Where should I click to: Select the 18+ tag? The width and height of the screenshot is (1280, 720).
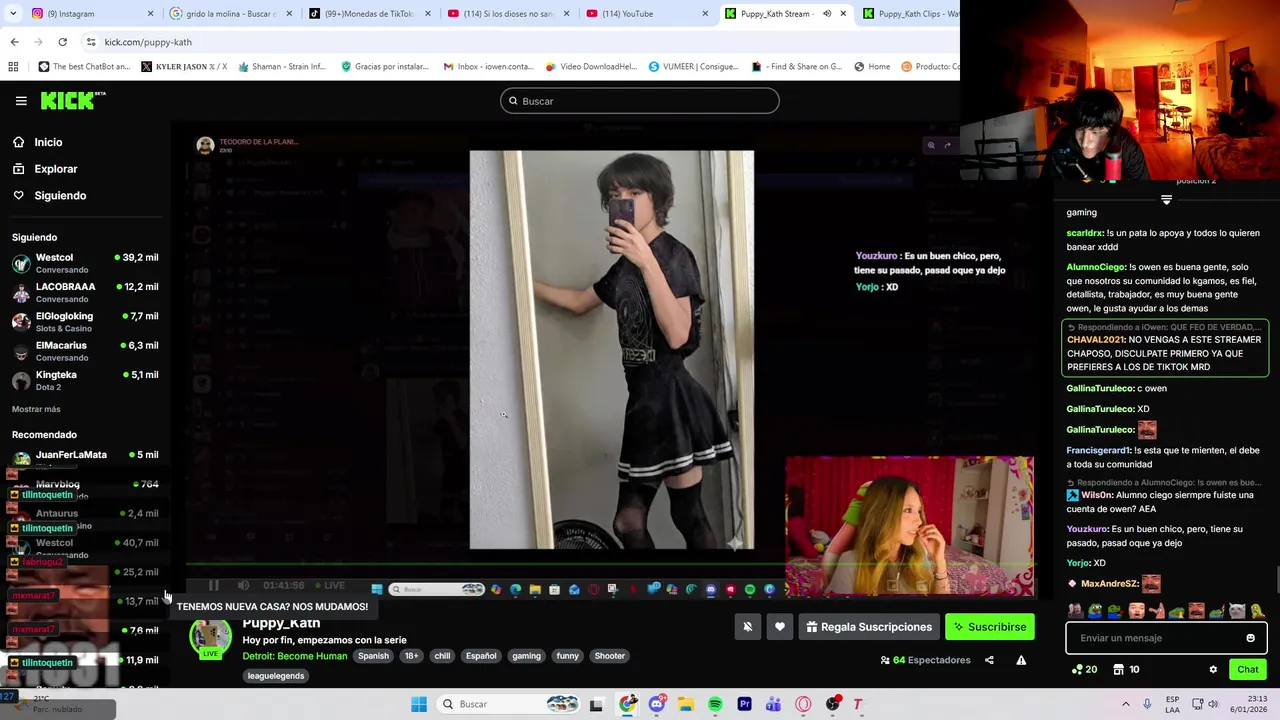pos(411,656)
